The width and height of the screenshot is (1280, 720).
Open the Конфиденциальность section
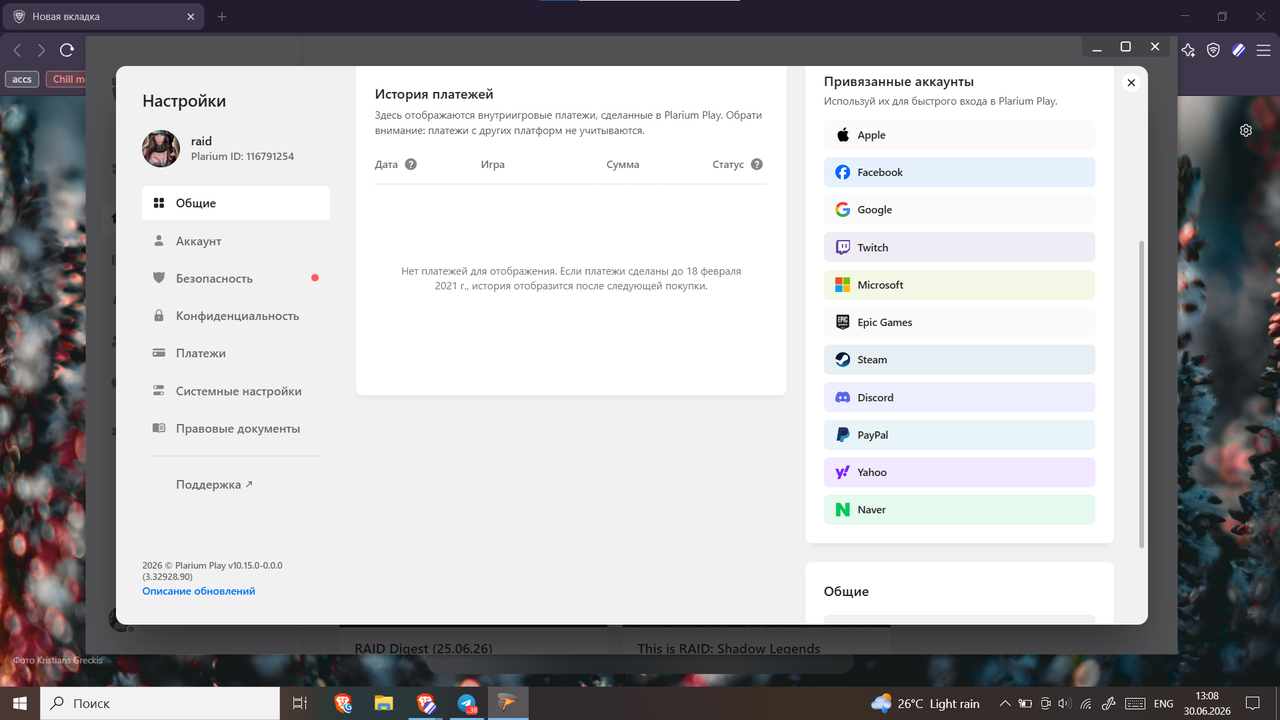pos(236,316)
